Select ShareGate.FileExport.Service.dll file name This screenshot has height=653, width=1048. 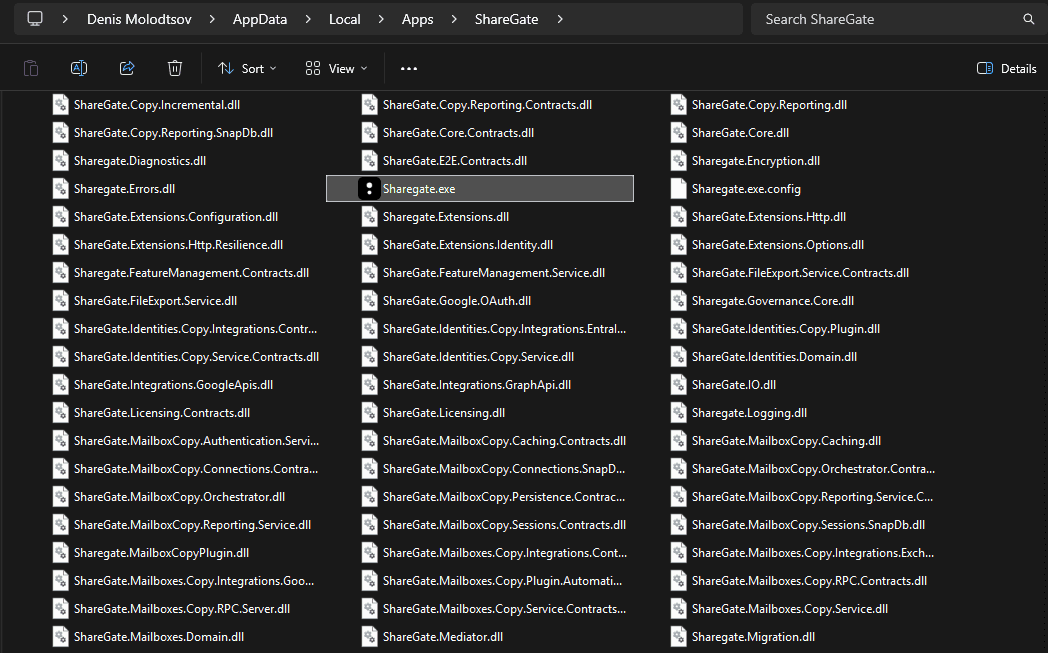155,301
